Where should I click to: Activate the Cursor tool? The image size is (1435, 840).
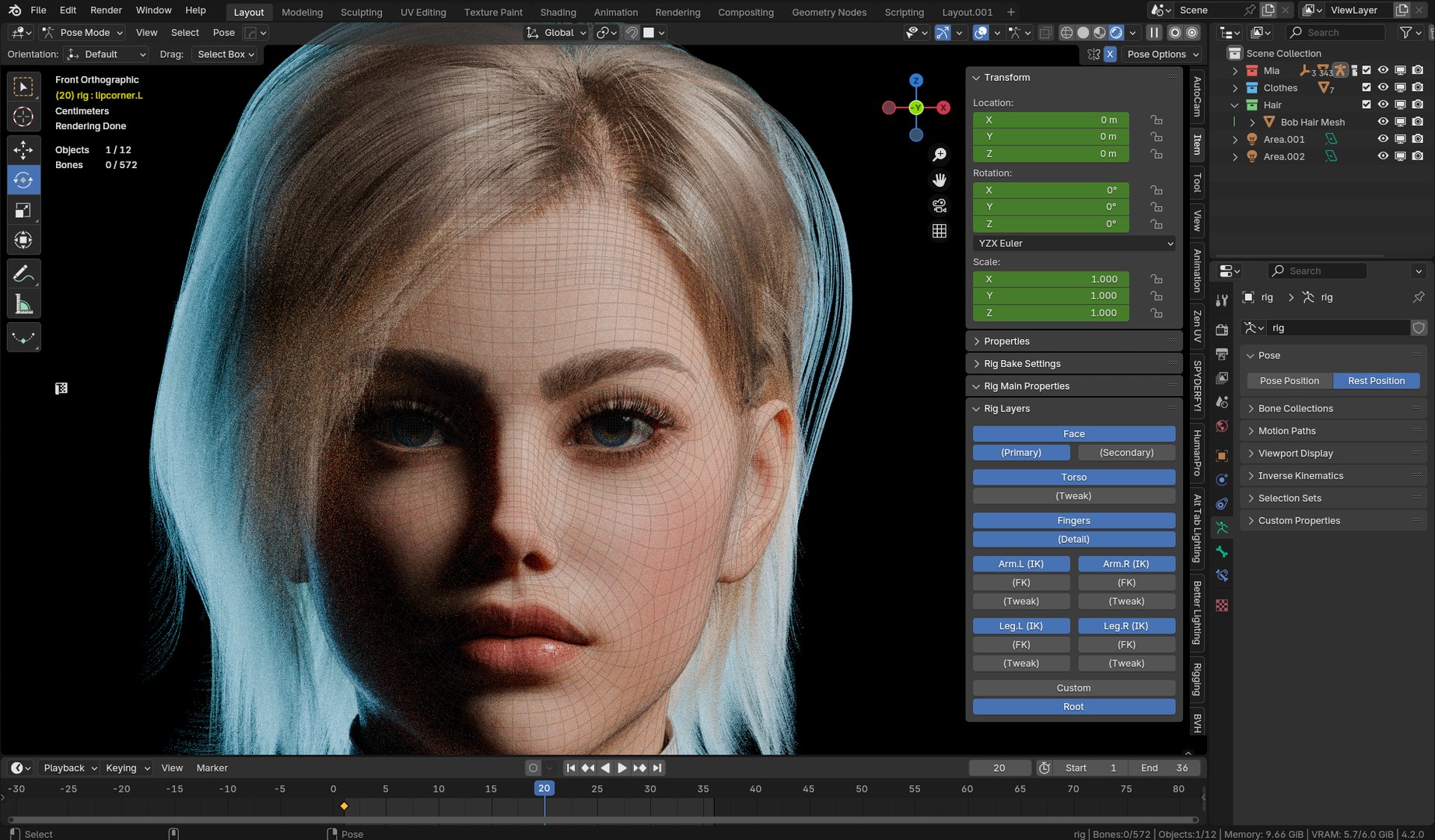coord(23,117)
